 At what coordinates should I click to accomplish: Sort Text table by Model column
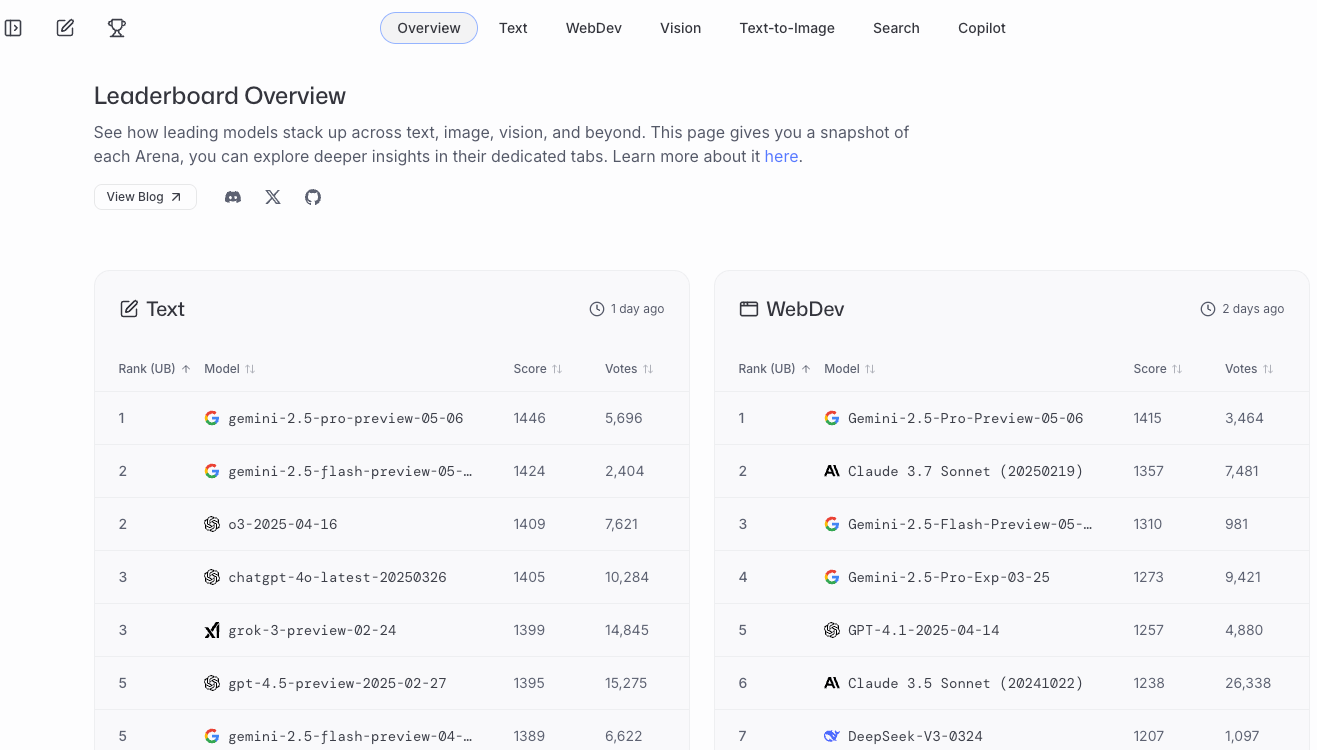[x=230, y=369]
